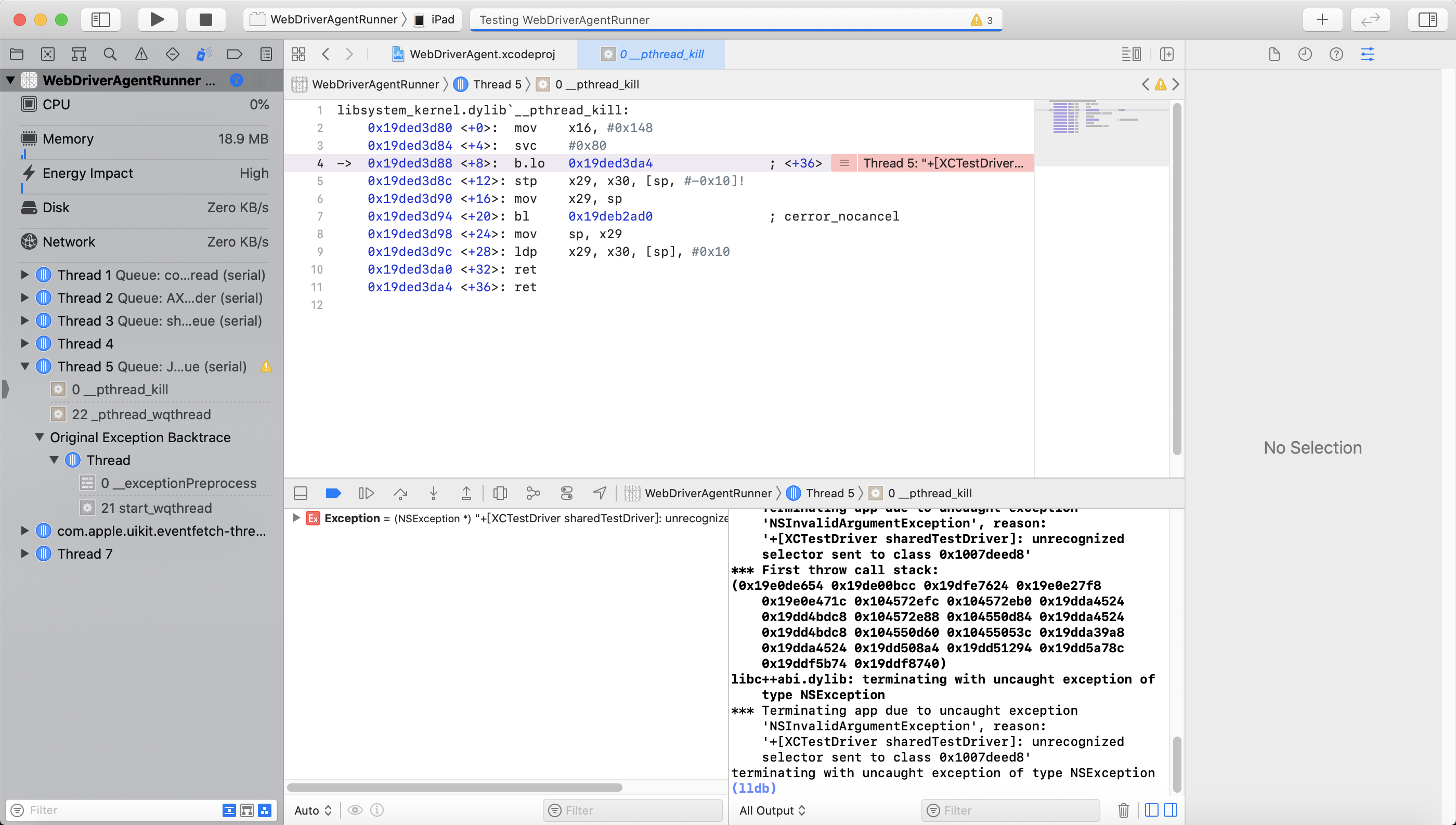
Task: Switch to WebDriverAgent.xcodeproj tab
Action: pos(475,55)
